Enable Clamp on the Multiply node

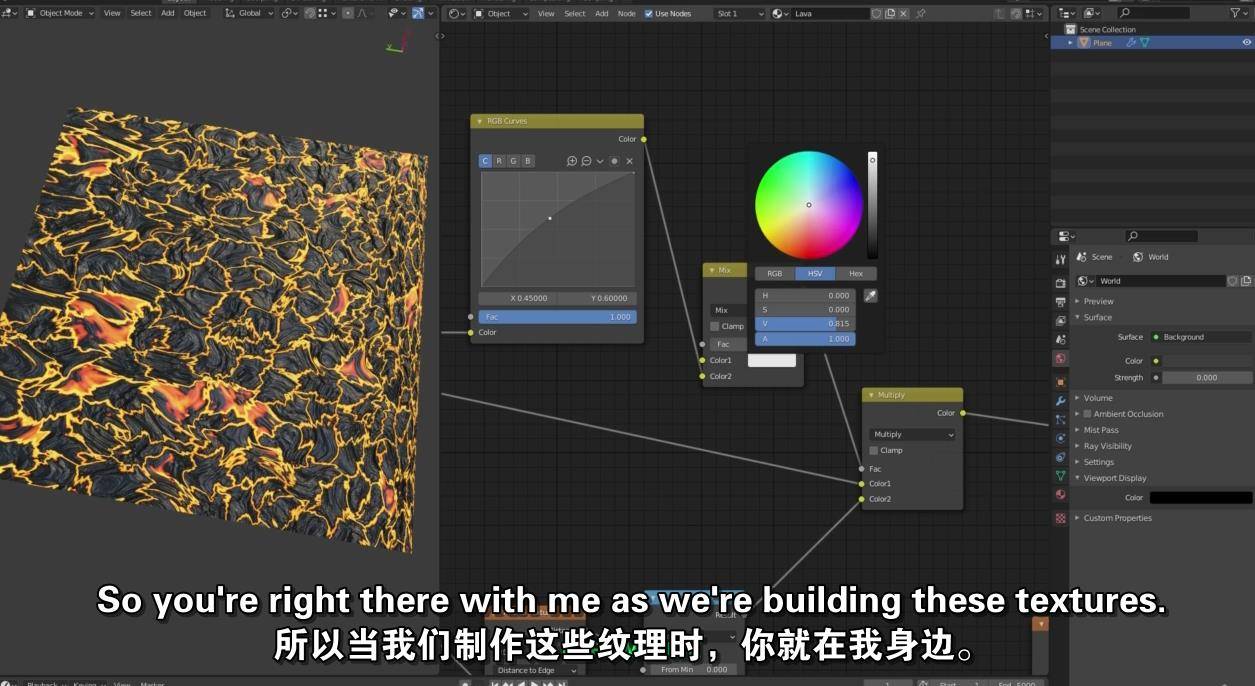[874, 450]
